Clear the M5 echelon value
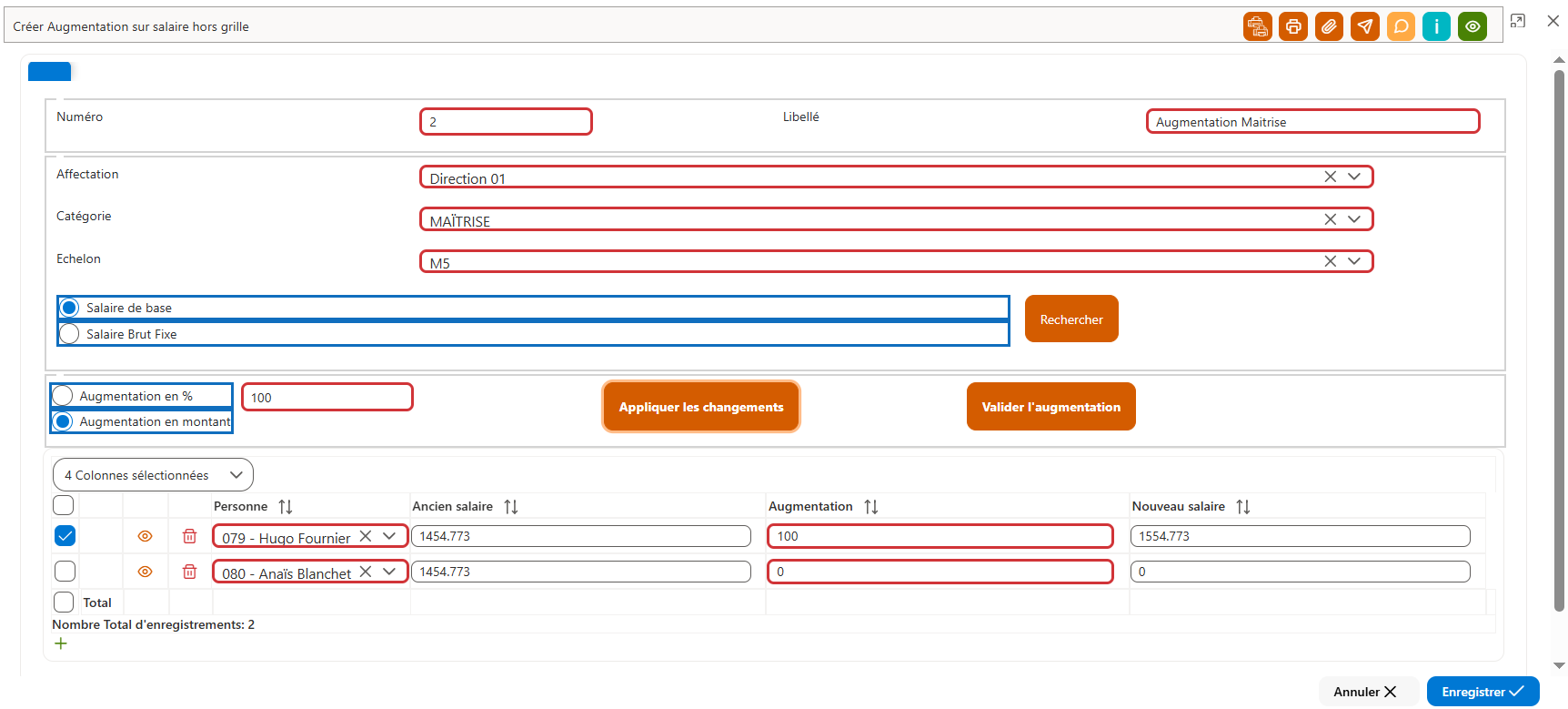Viewport: 1568px width, 709px height. click(1330, 261)
